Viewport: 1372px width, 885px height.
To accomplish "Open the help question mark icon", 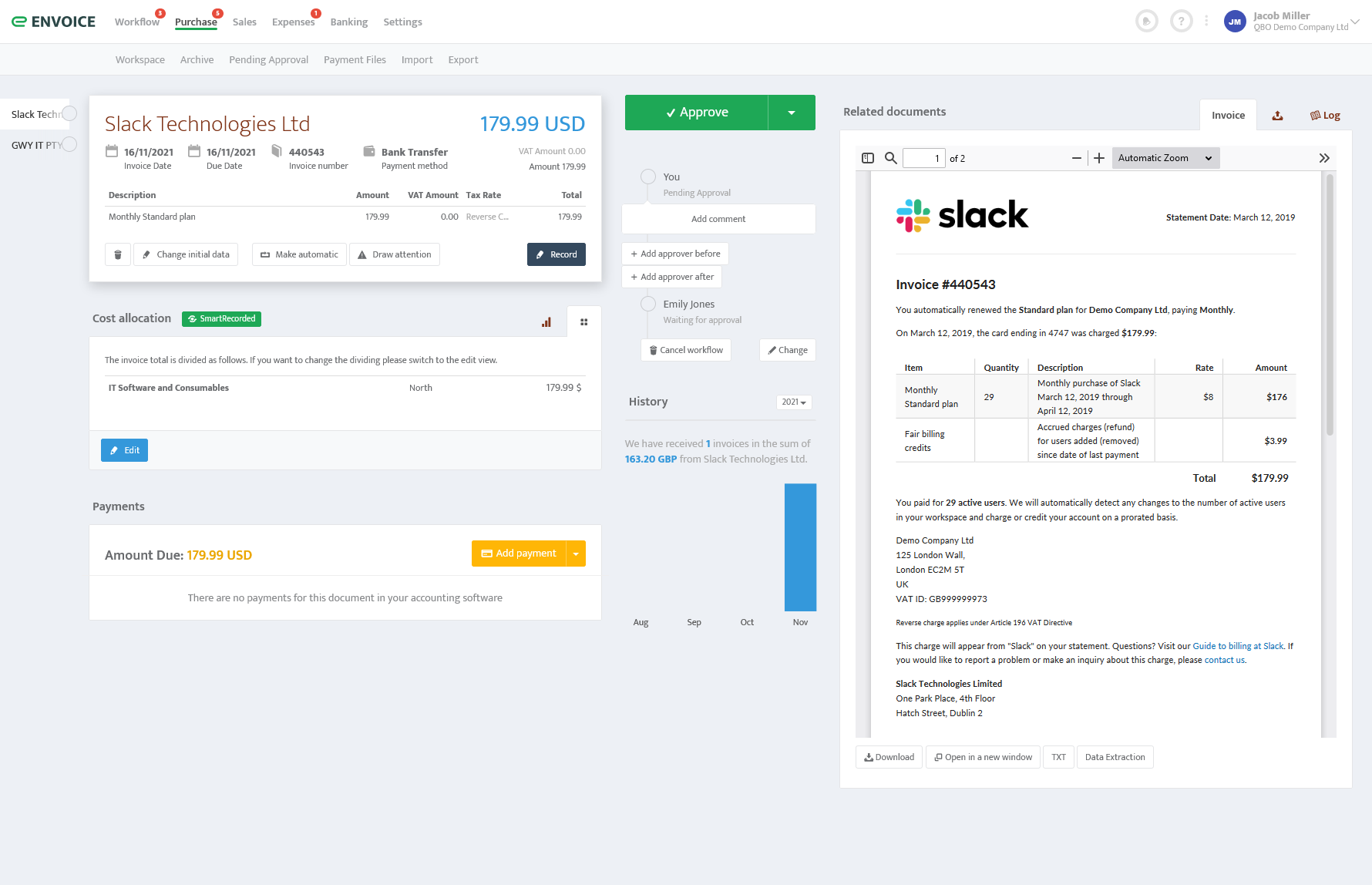I will point(1181,22).
